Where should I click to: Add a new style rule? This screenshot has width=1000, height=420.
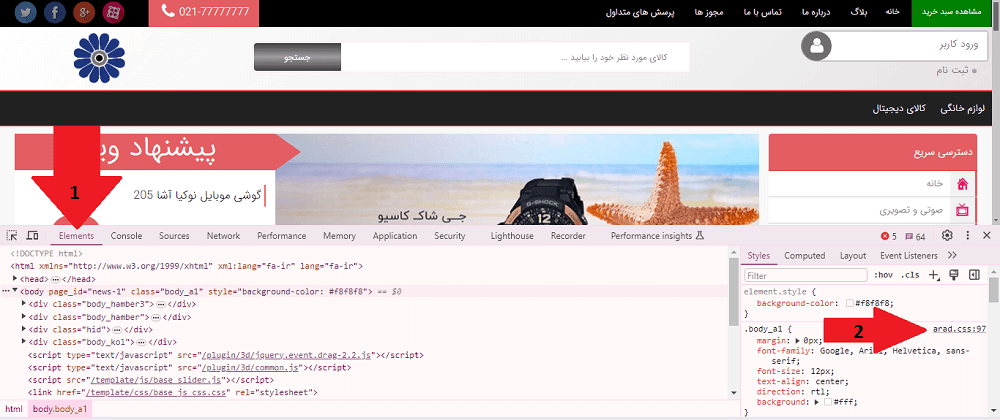934,275
